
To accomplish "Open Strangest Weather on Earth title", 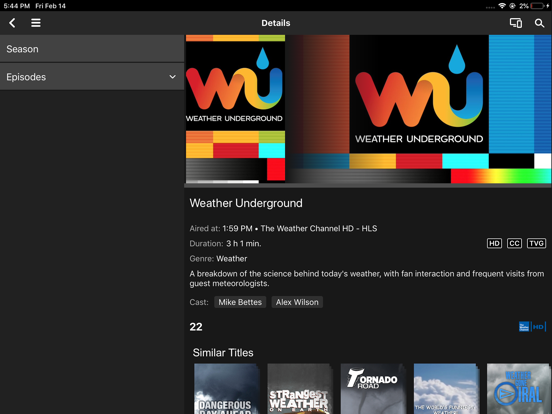I will click(300, 389).
